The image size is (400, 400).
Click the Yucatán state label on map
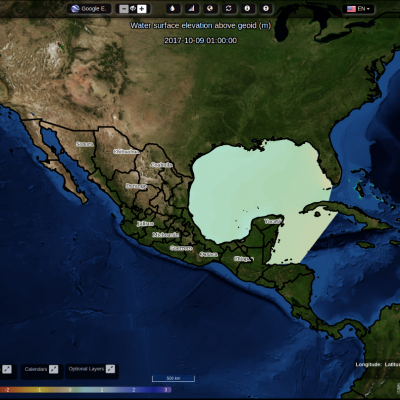(273, 221)
